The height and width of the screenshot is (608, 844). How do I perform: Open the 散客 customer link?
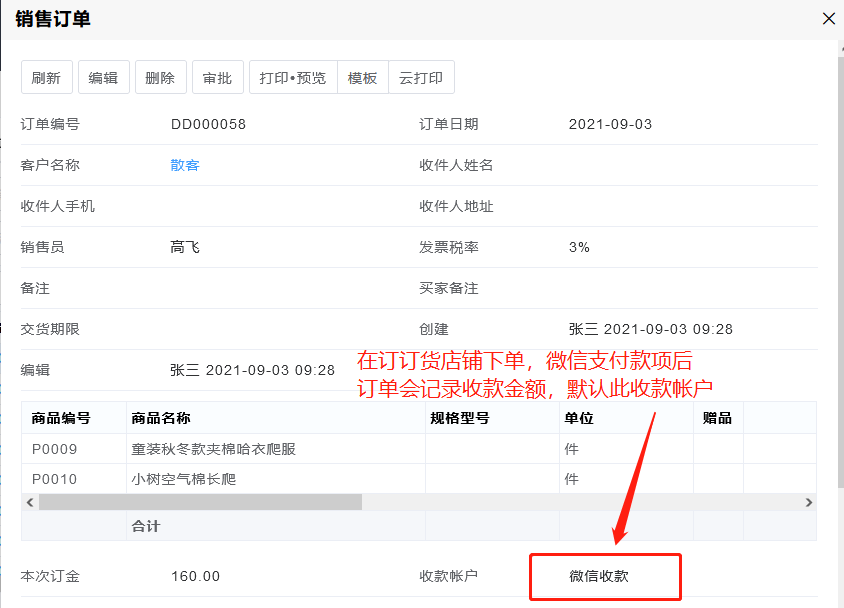(185, 165)
